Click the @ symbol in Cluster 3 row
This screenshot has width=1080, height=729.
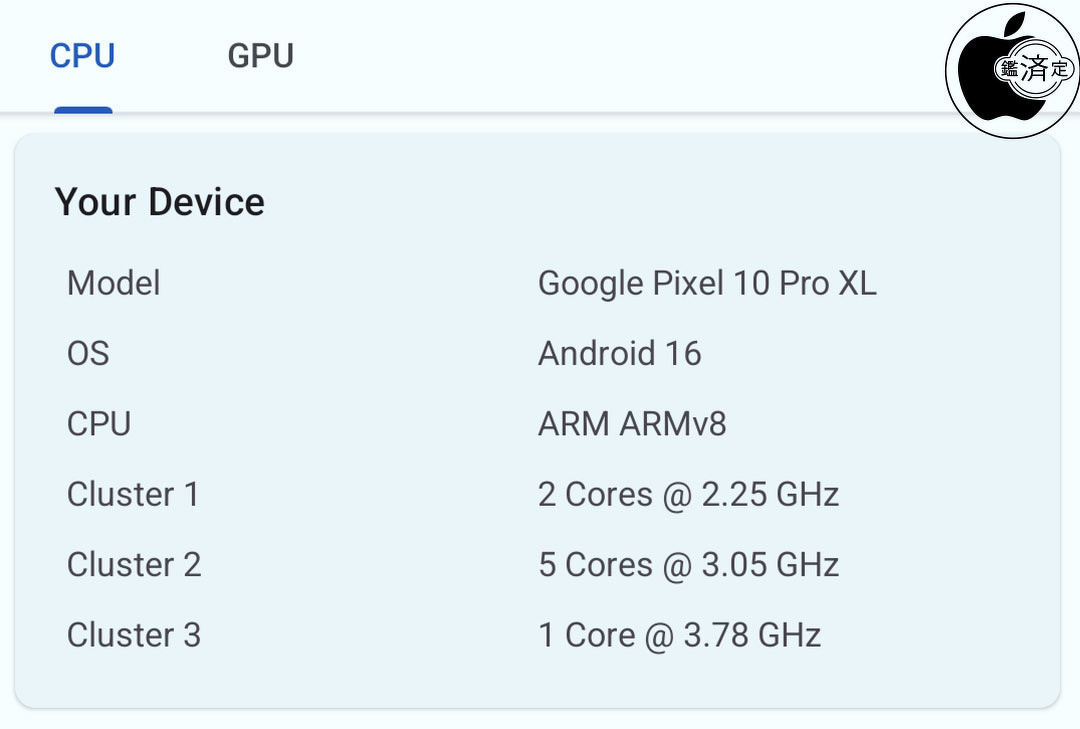(x=658, y=636)
